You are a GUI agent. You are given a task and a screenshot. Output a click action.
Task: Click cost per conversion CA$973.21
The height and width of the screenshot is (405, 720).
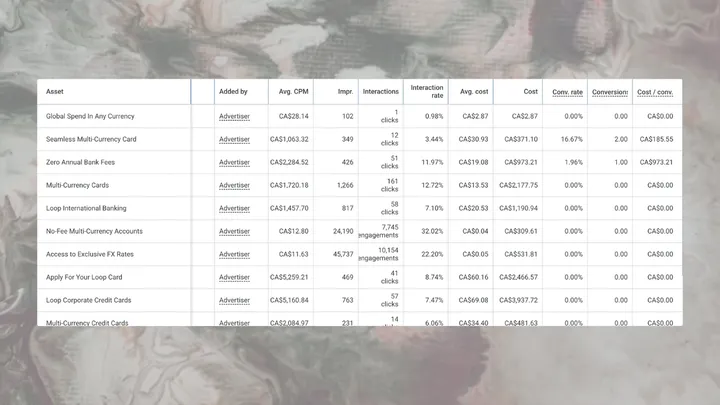pyautogui.click(x=656, y=162)
